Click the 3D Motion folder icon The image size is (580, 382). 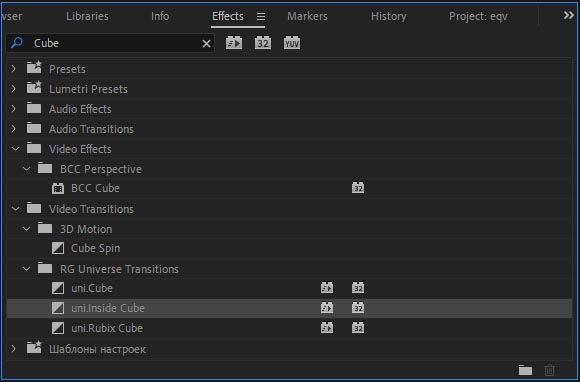pyautogui.click(x=45, y=227)
